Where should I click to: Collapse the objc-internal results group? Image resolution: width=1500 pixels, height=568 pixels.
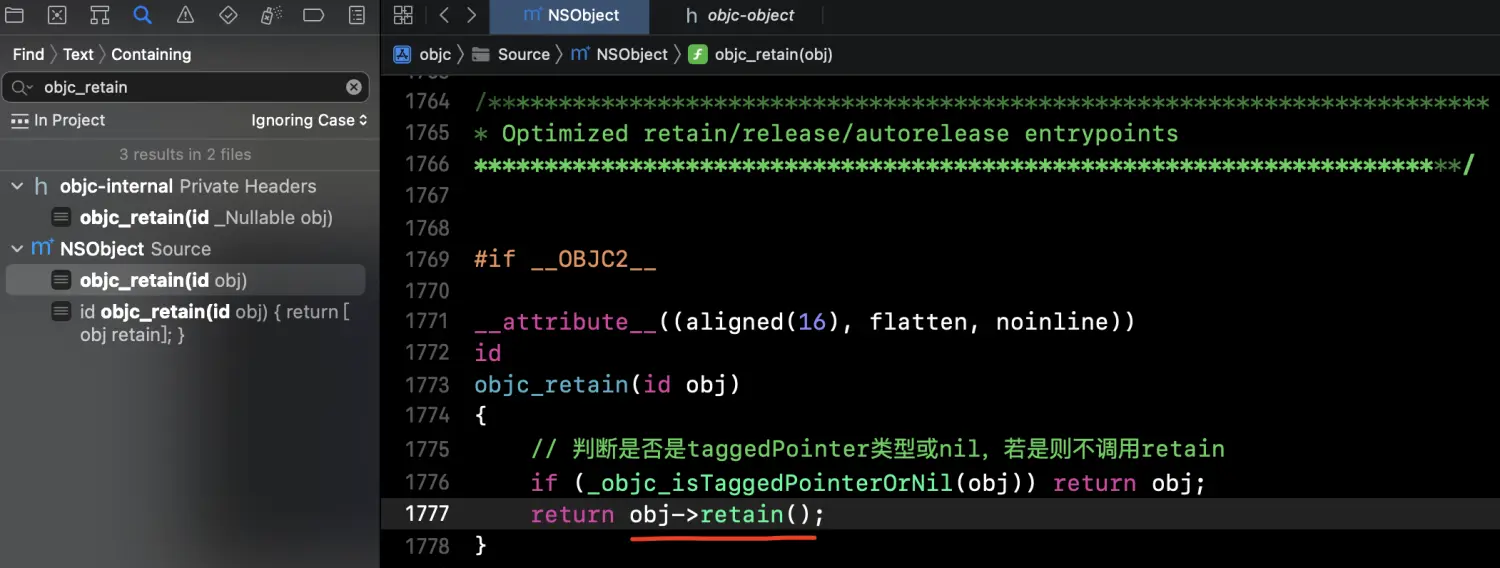(17, 186)
